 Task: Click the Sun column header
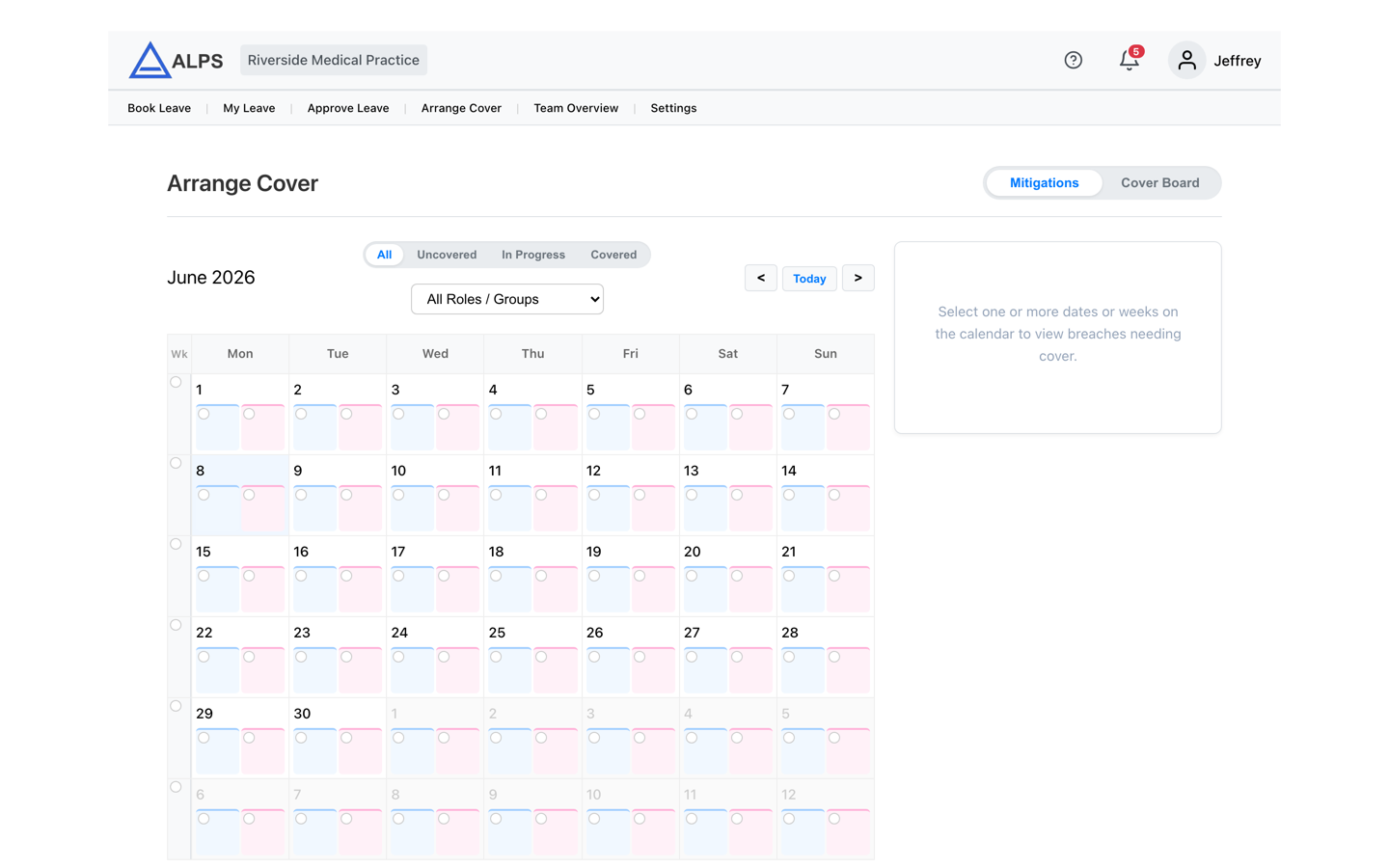(826, 354)
